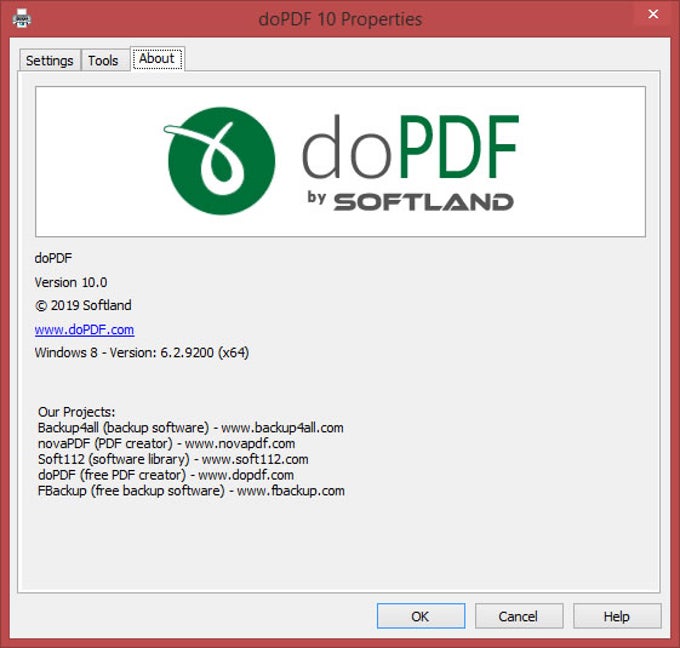This screenshot has width=680, height=648.
Task: Click the "by SOFTLAND" branding text
Action: (x=410, y=202)
